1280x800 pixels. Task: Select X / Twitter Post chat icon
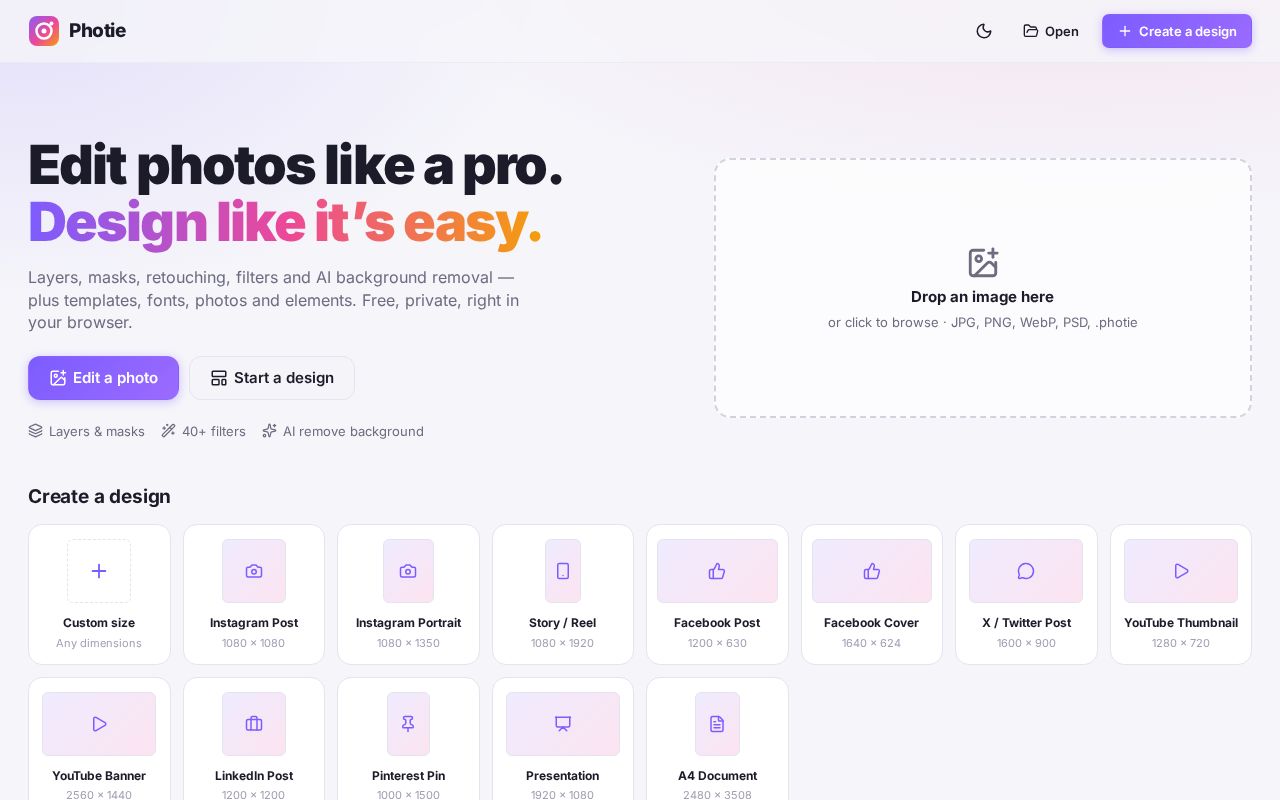[x=1026, y=571]
